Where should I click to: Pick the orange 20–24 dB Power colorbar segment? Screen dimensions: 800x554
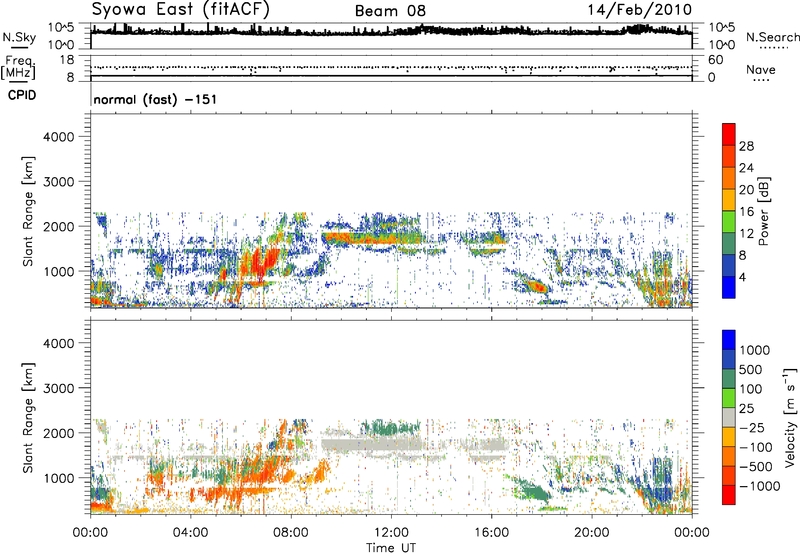(729, 178)
